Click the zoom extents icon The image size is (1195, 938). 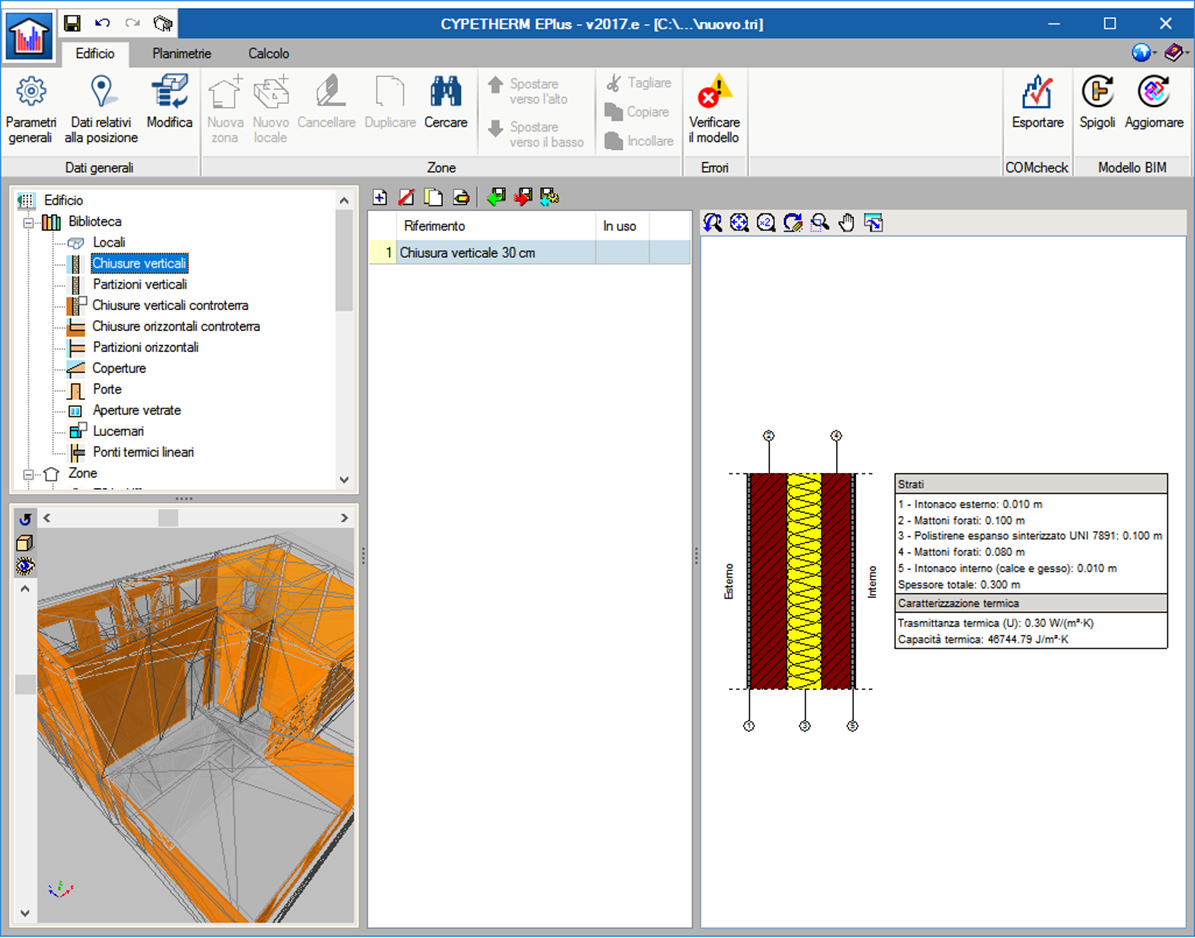click(739, 222)
